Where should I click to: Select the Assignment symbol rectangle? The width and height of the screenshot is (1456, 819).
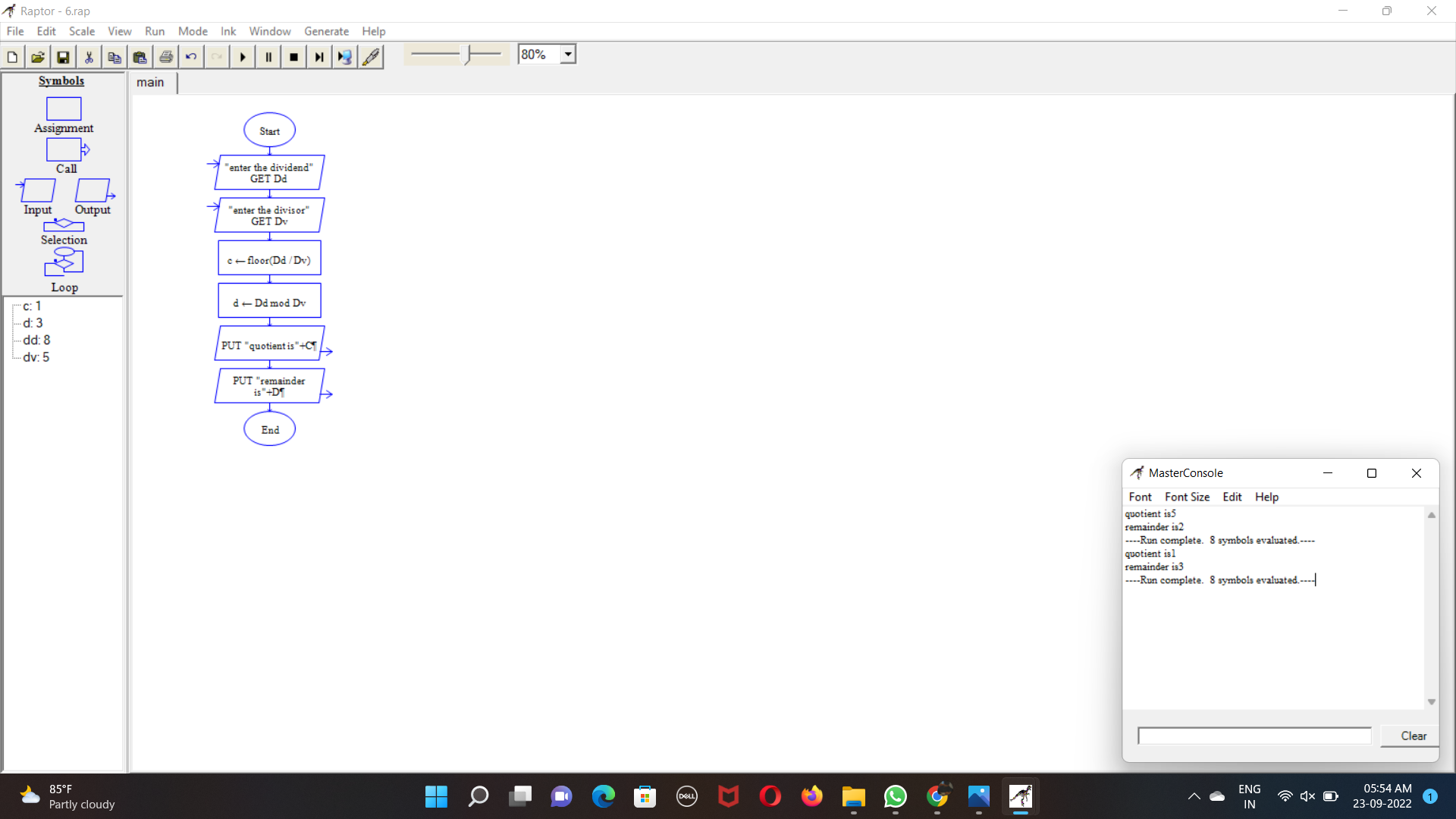64,108
